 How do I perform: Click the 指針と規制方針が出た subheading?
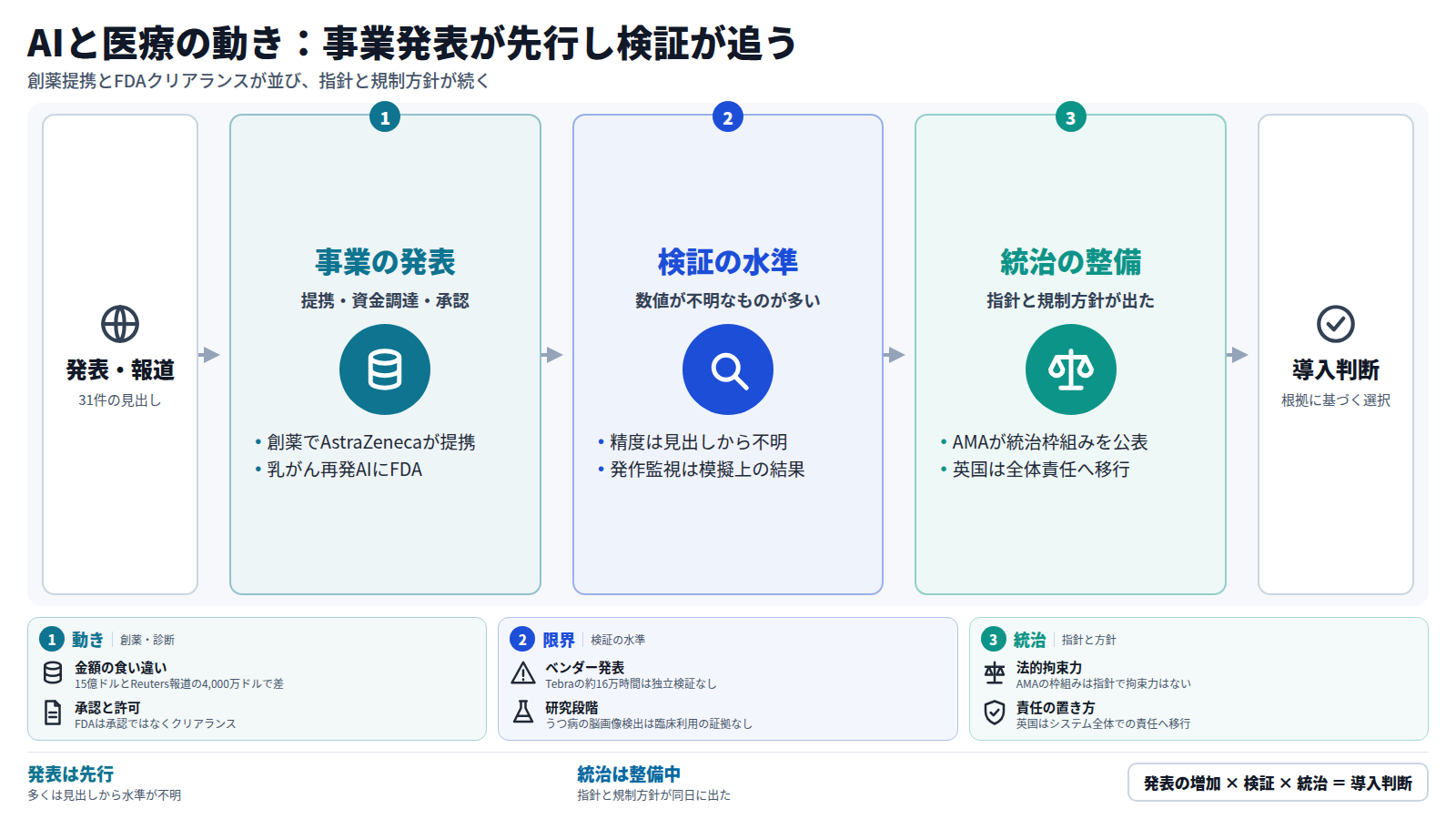[1071, 300]
